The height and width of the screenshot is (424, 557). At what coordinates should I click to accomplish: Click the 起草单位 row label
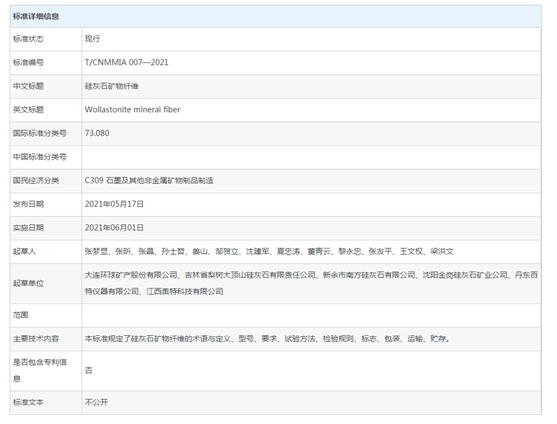pyautogui.click(x=28, y=283)
